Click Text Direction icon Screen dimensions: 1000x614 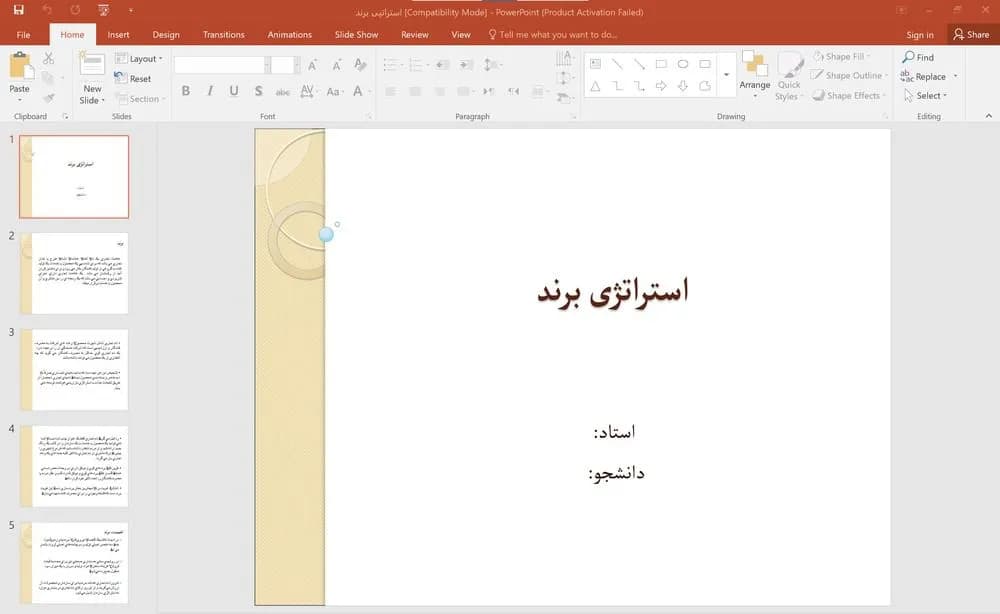564,59
